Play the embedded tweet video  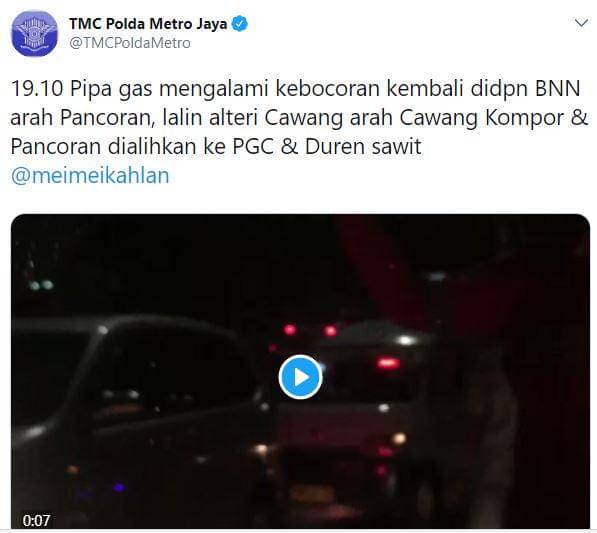tap(300, 377)
